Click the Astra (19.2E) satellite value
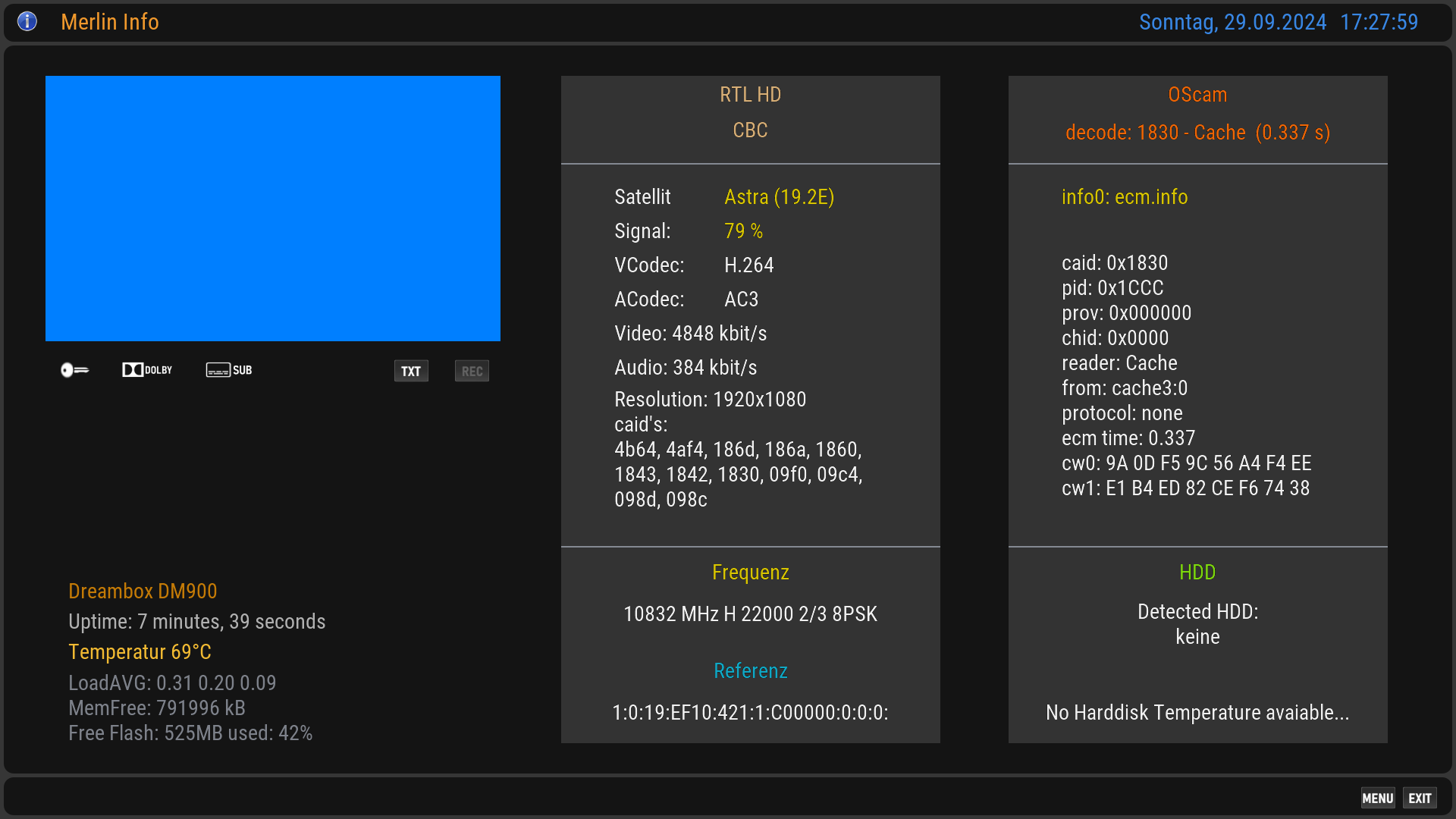The width and height of the screenshot is (1456, 819). click(779, 197)
